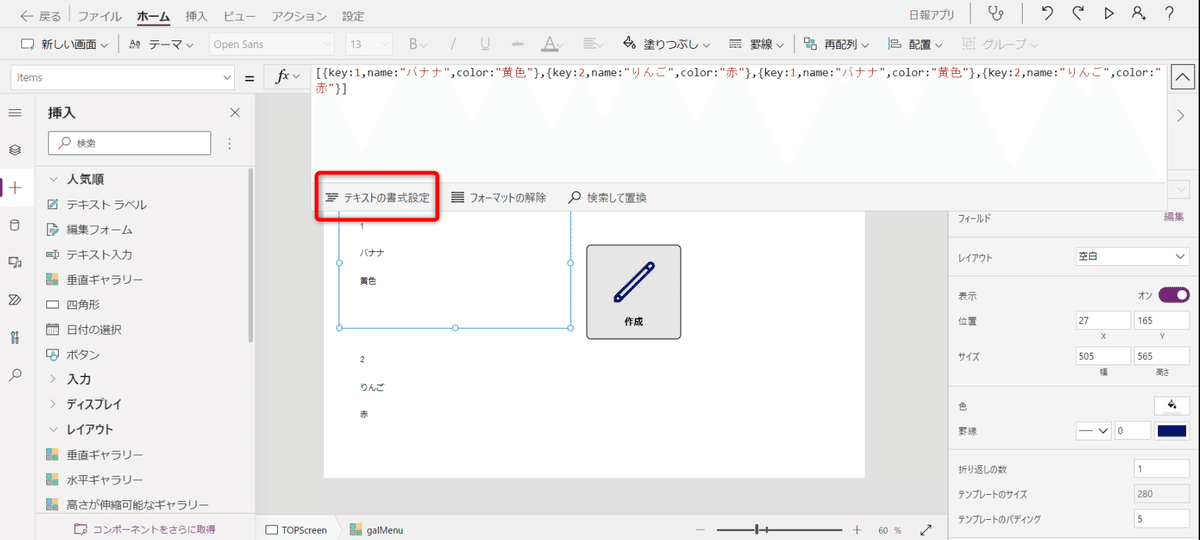Click テキストの書式設定 button

tap(378, 198)
